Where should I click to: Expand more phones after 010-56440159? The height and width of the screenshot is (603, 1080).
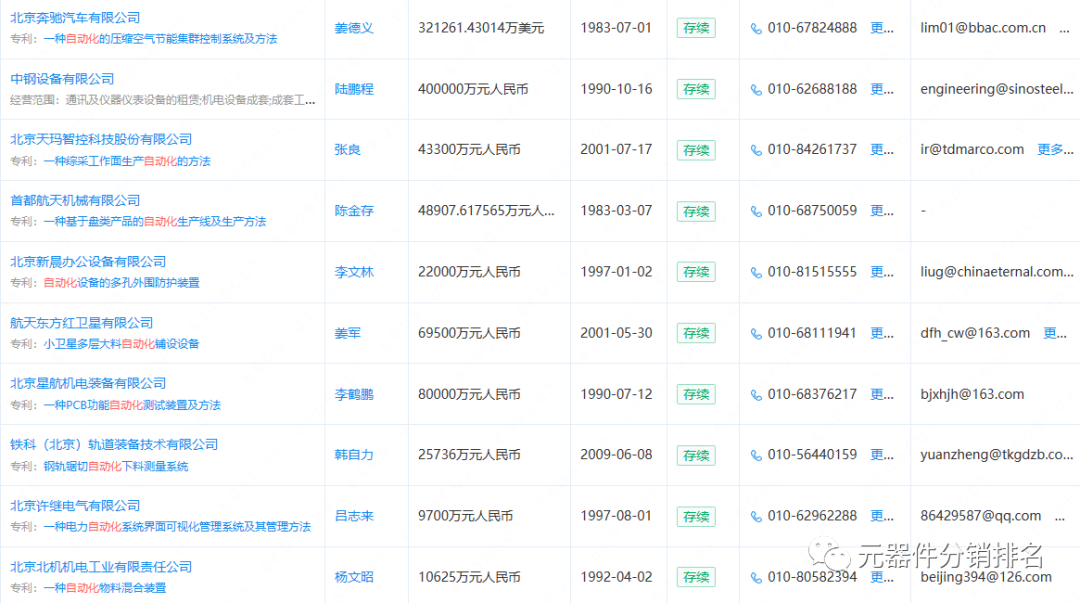[x=882, y=455]
